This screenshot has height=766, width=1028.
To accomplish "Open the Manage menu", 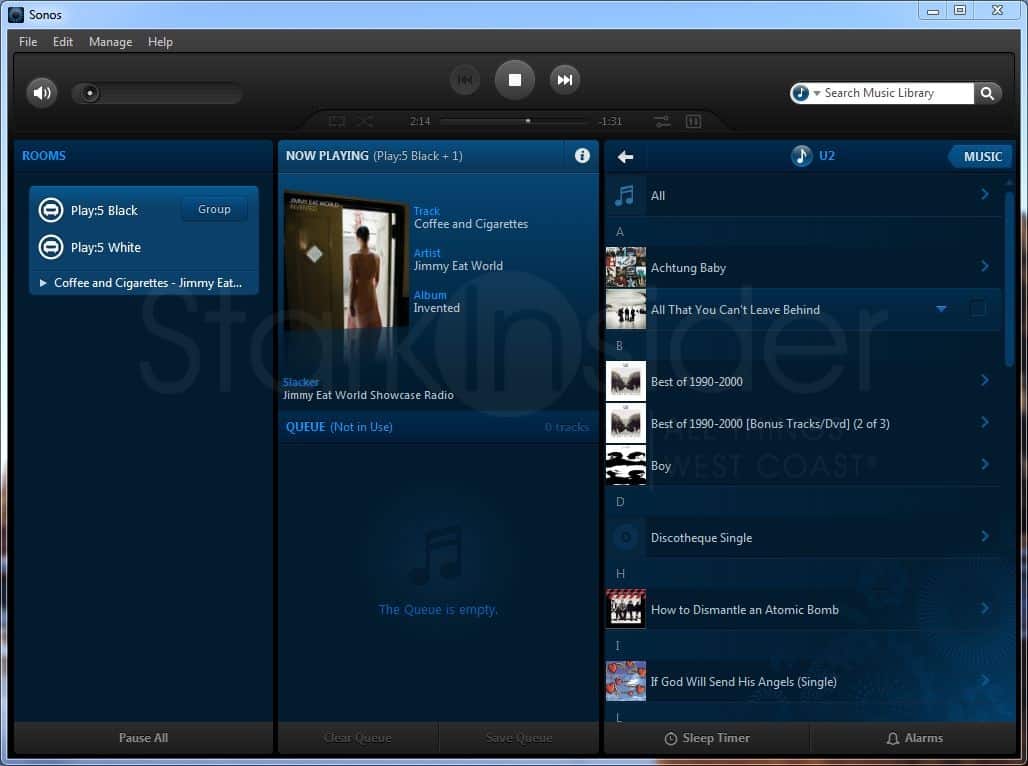I will point(110,42).
